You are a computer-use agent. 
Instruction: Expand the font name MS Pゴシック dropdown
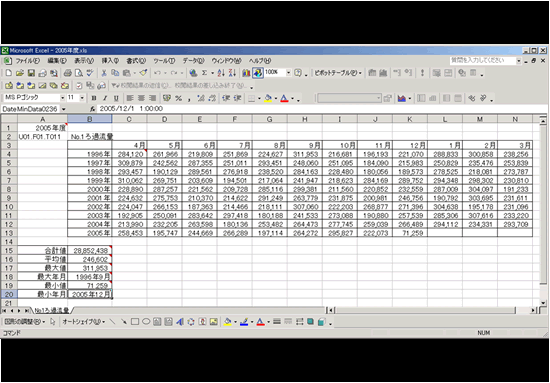[x=63, y=98]
